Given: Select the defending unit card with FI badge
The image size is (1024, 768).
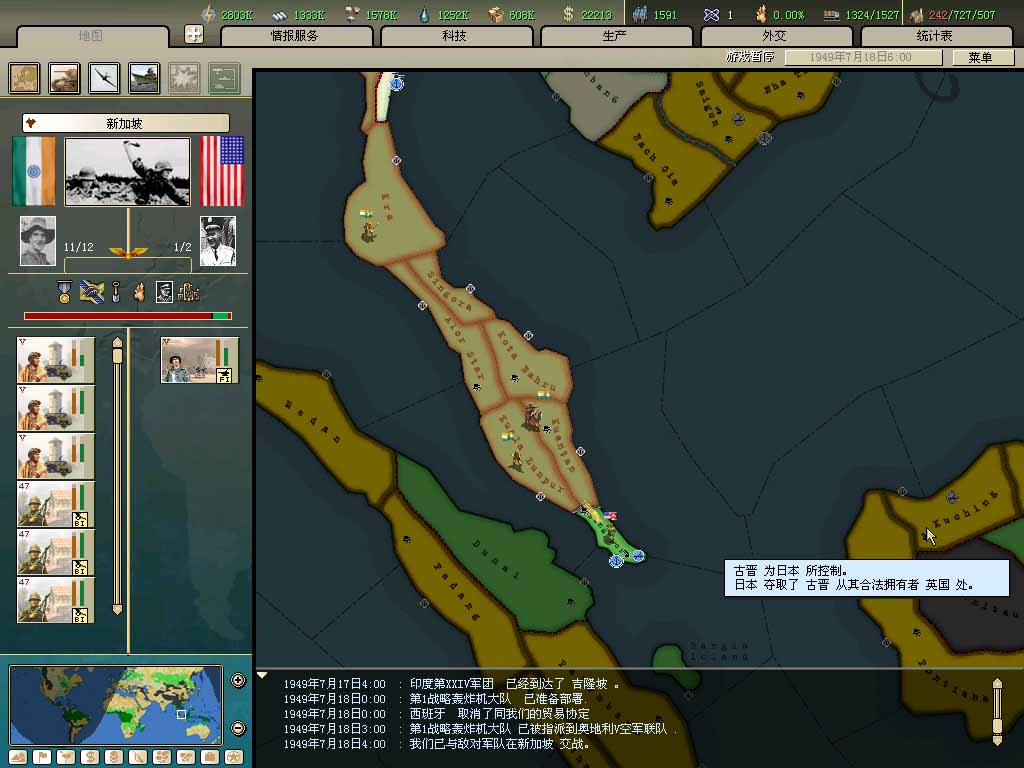Looking at the screenshot, I should pos(200,360).
